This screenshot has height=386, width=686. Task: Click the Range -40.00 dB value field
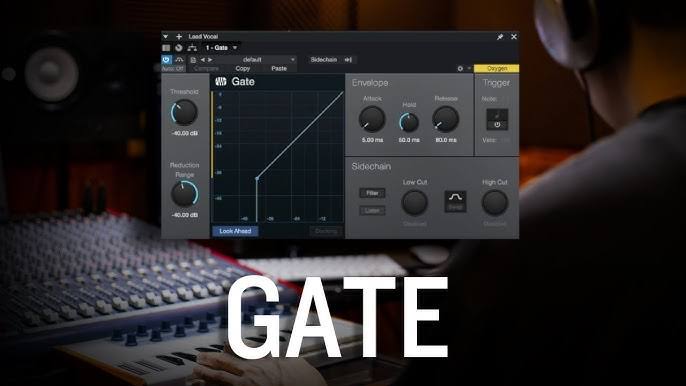185,215
